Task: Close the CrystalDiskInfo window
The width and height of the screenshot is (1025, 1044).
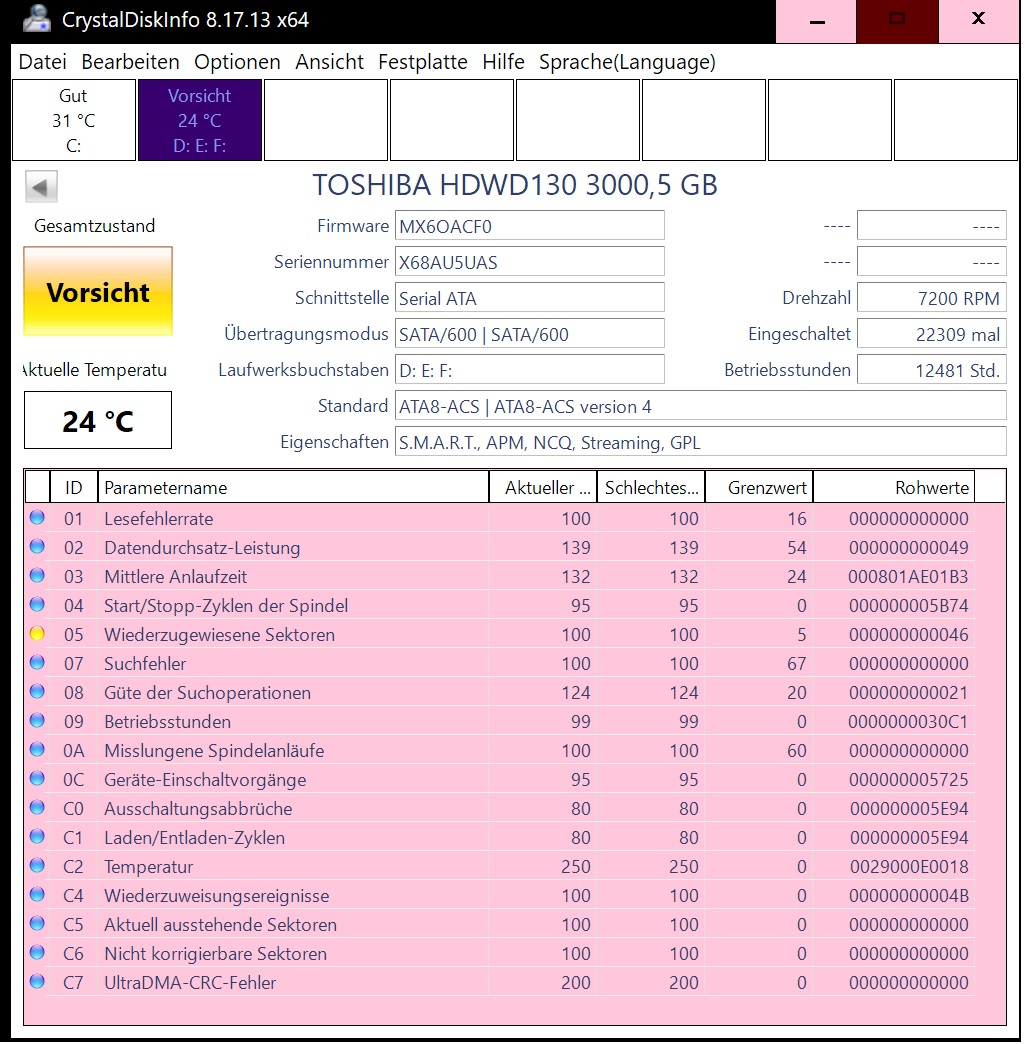Action: click(x=978, y=19)
